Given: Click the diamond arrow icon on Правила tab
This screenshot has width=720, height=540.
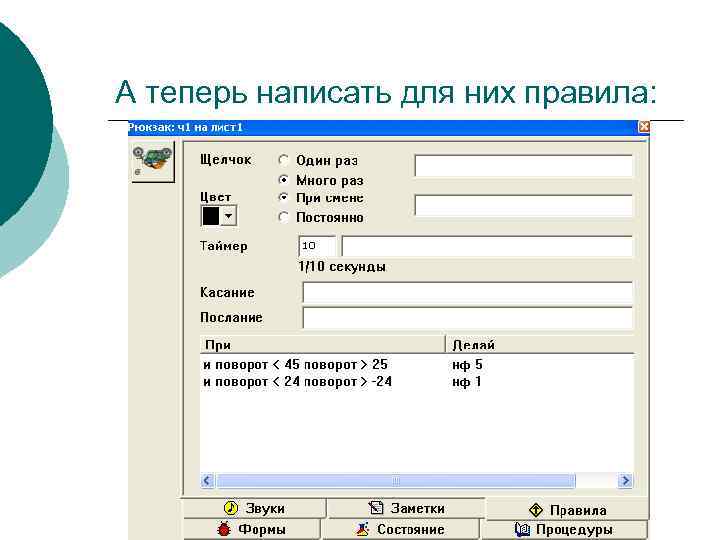Looking at the screenshot, I should pyautogui.click(x=536, y=510).
